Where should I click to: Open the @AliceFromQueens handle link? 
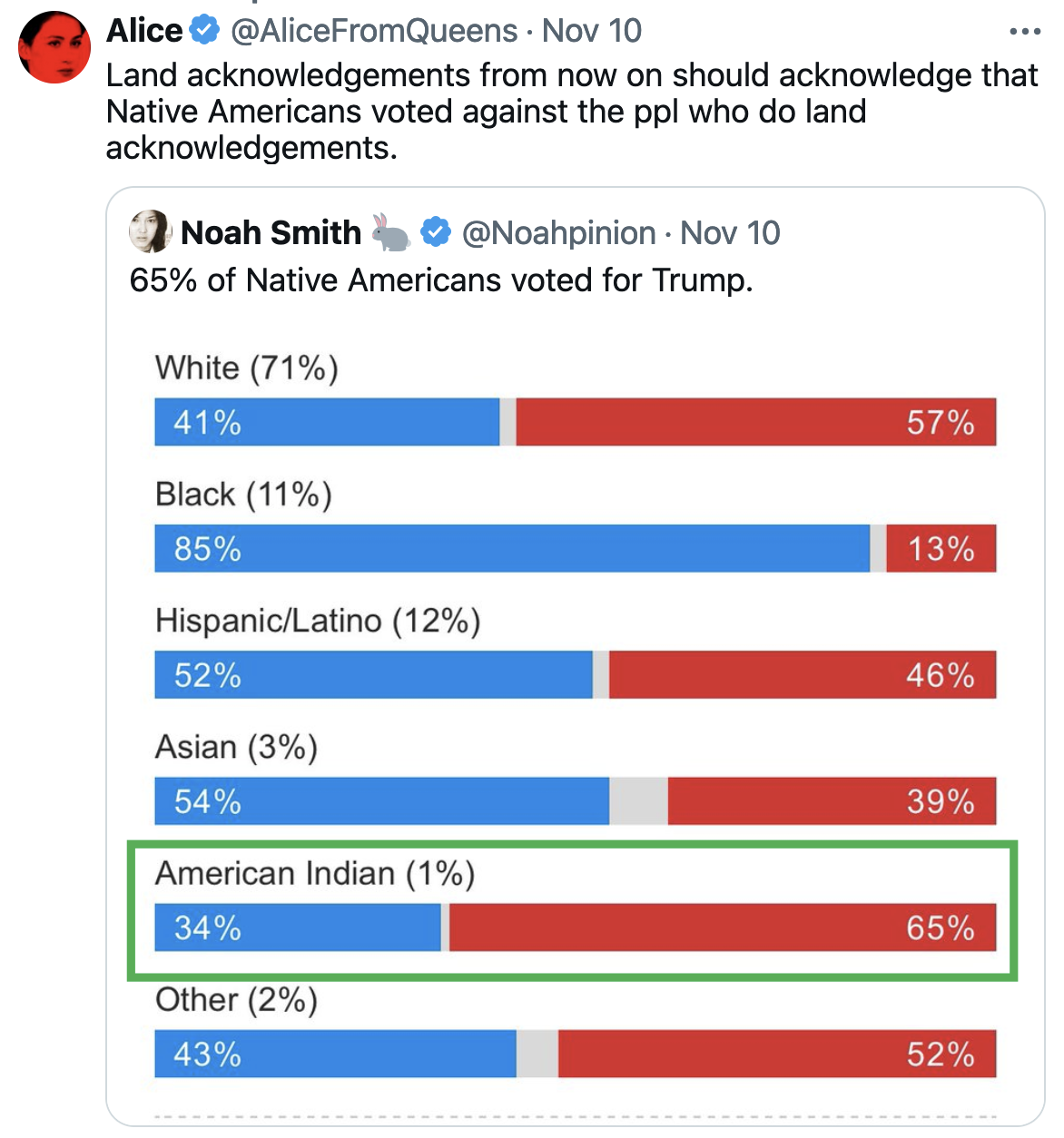[x=374, y=31]
